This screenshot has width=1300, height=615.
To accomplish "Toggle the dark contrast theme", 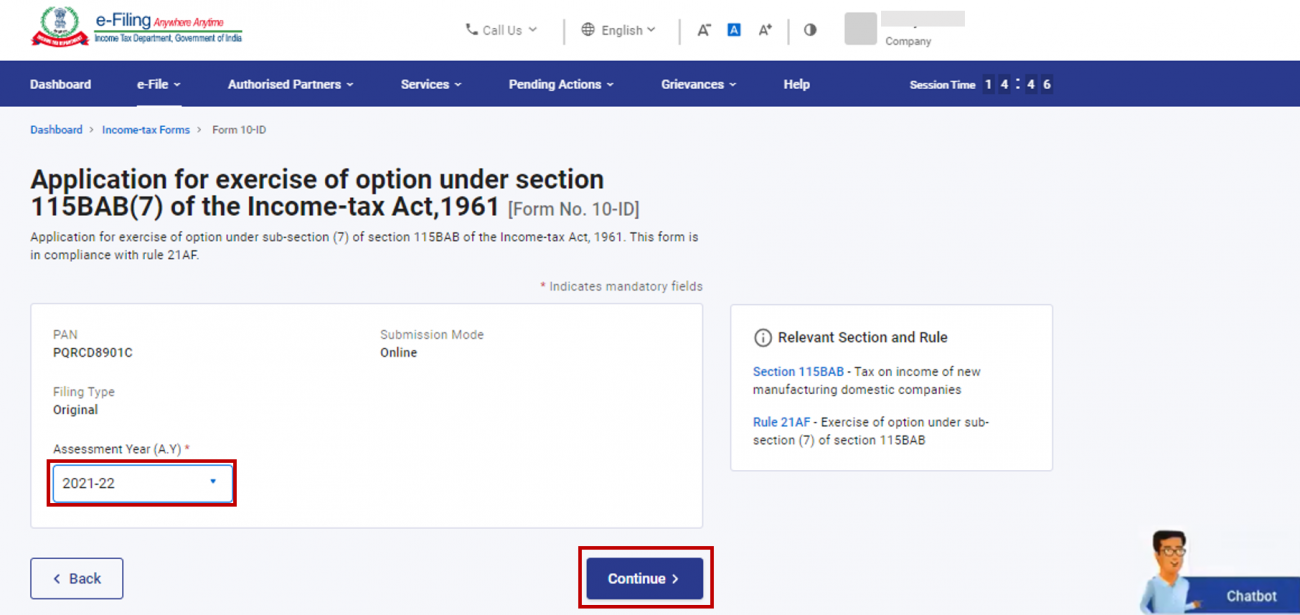I will click(x=809, y=30).
